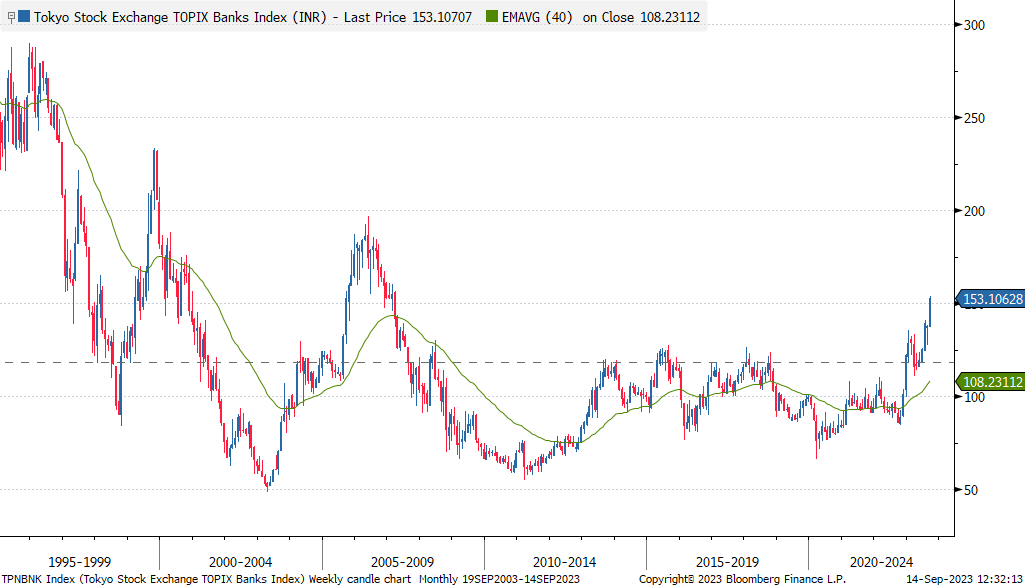
Task: Click the legend pin icon at top left
Action: (x=10, y=17)
